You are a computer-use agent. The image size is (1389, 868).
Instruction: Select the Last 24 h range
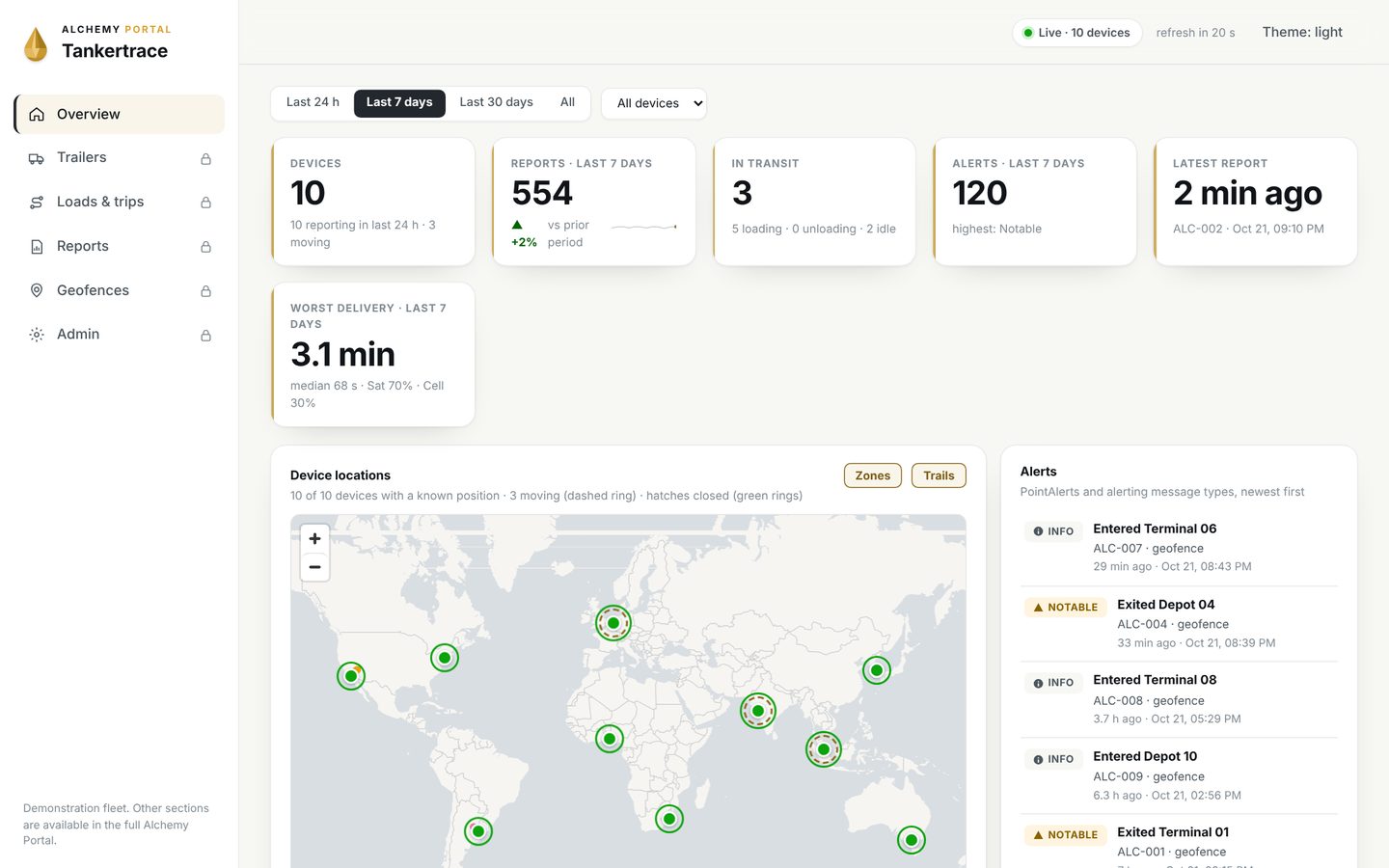(x=313, y=102)
